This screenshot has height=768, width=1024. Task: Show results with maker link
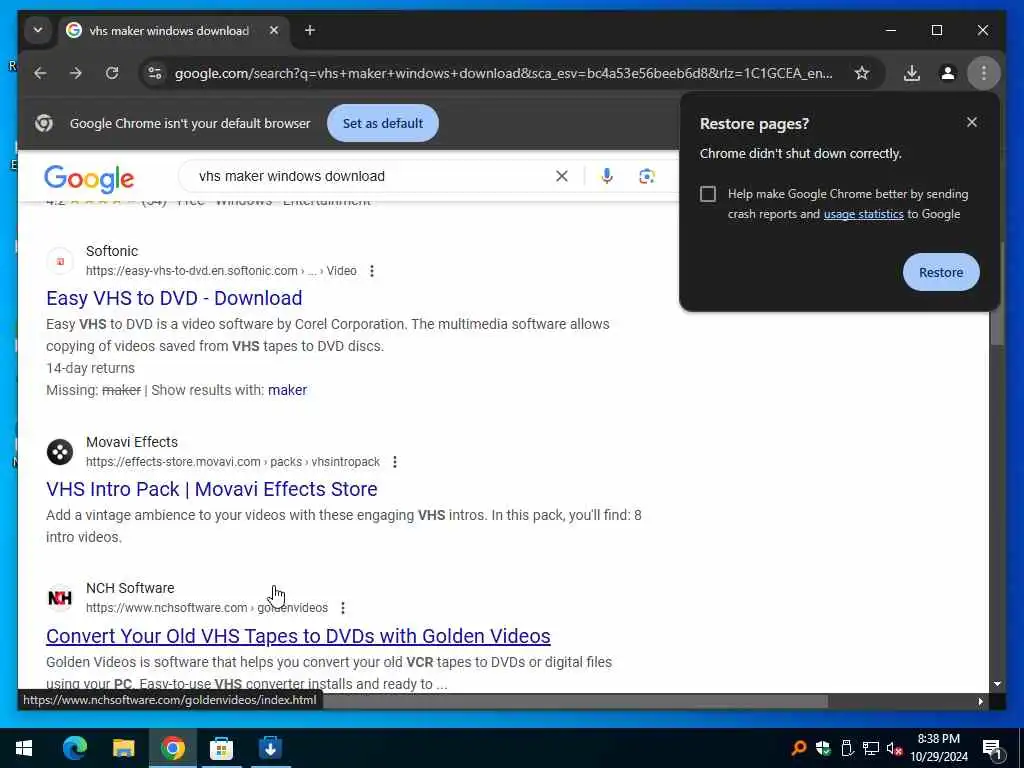coord(287,390)
